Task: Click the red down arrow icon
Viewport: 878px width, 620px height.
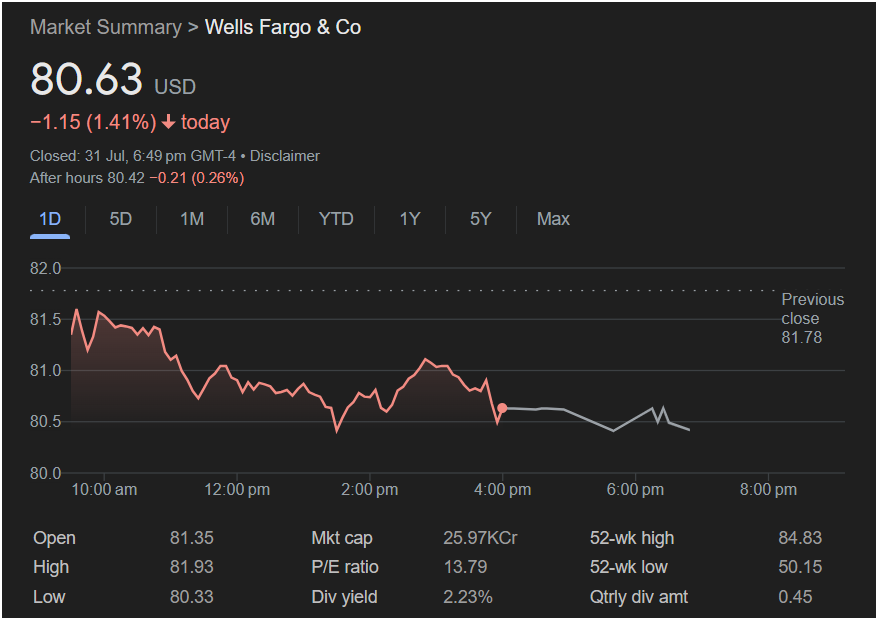Action: (x=168, y=122)
